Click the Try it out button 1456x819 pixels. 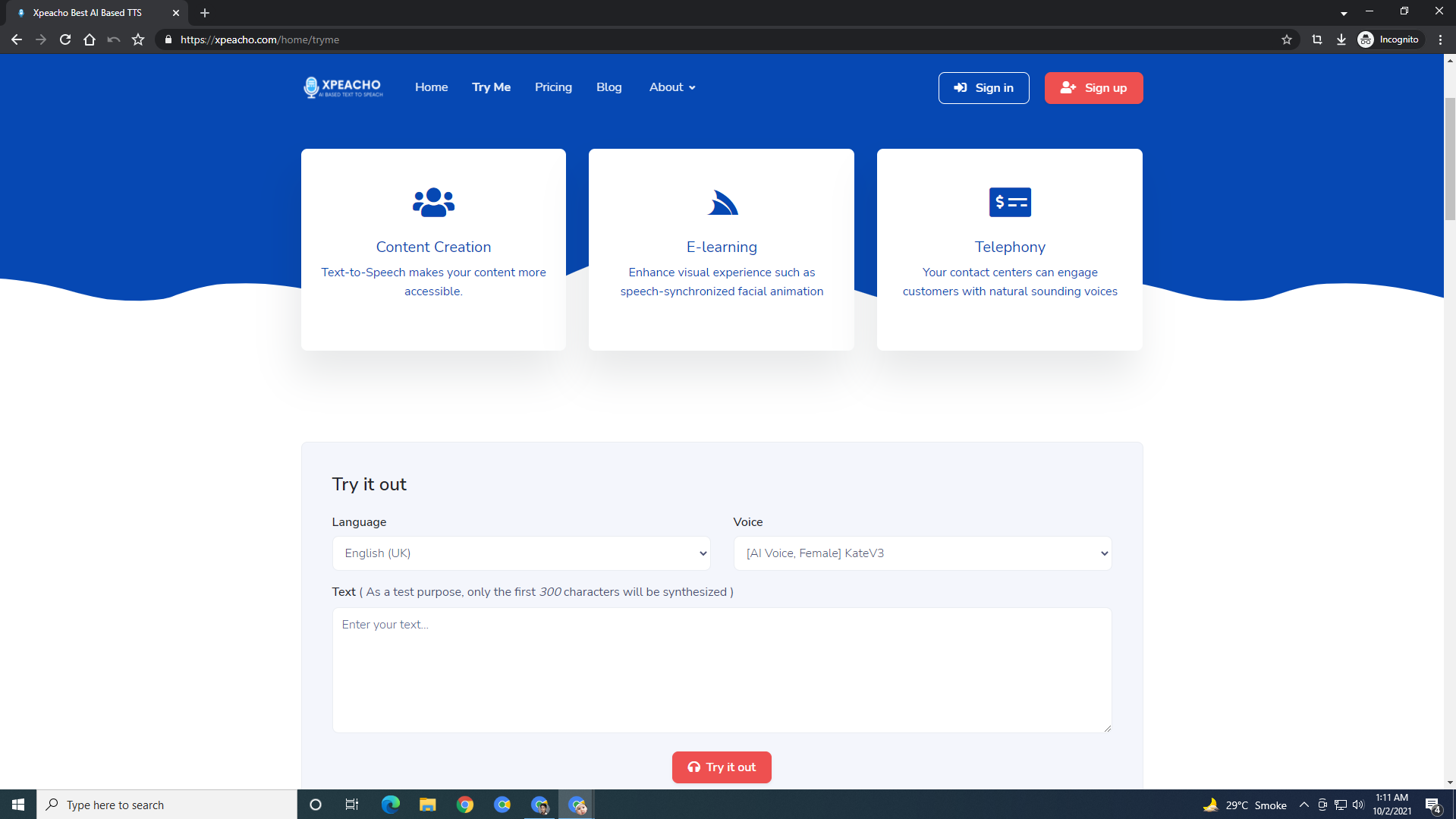tap(722, 767)
